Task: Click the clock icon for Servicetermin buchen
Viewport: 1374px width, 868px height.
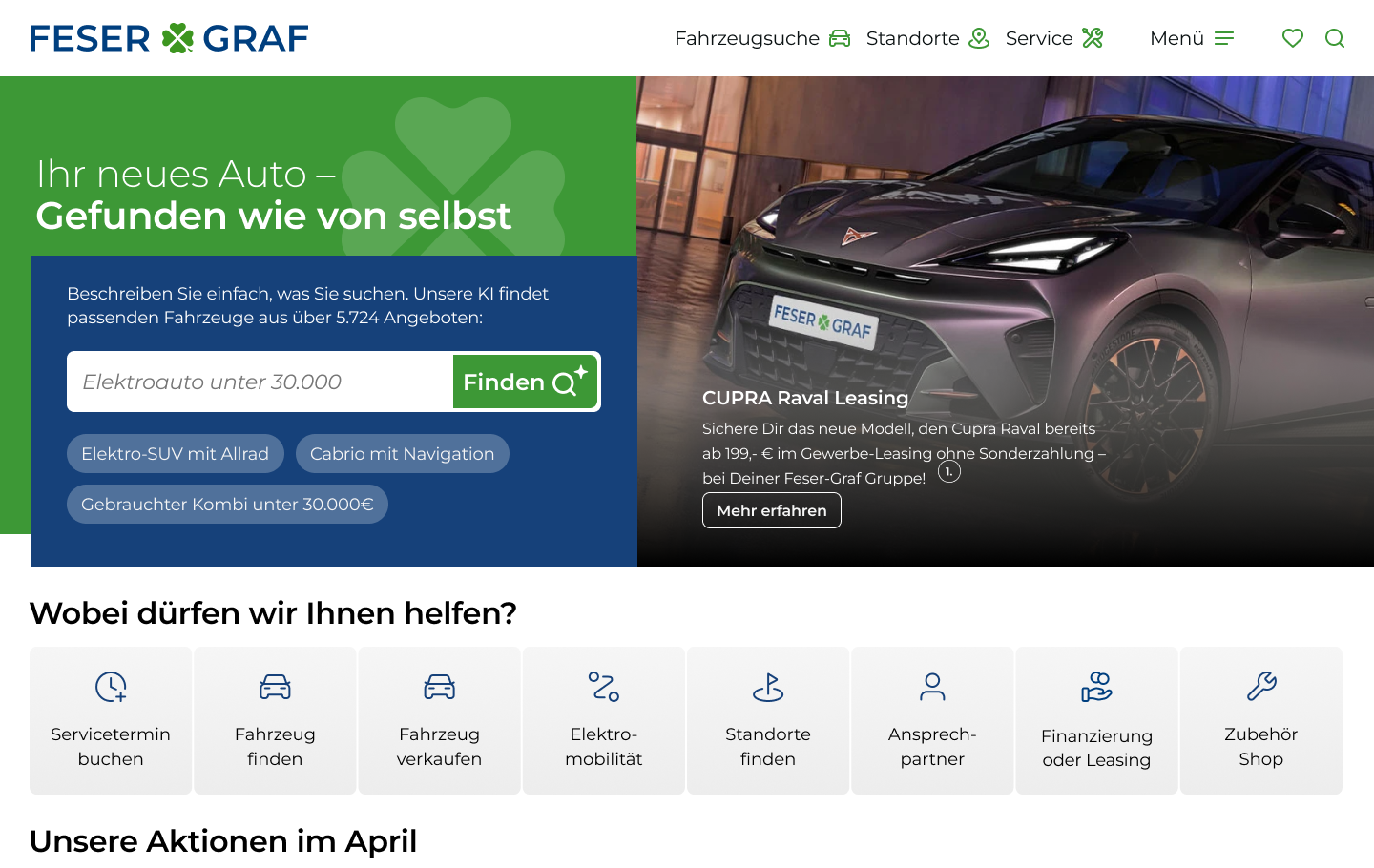Action: coord(111,687)
